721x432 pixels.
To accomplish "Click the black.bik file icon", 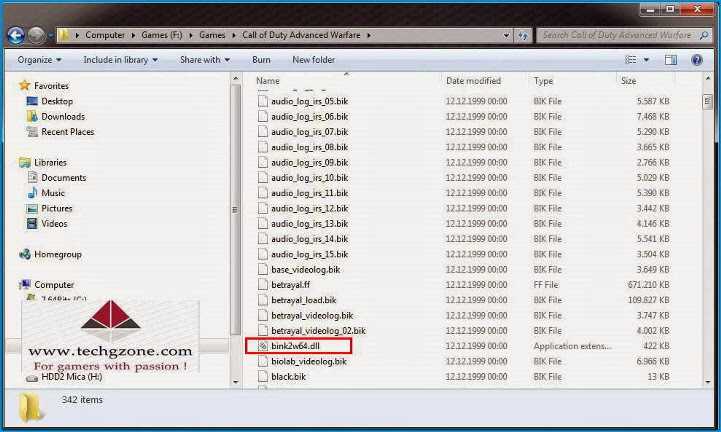I will 263,377.
